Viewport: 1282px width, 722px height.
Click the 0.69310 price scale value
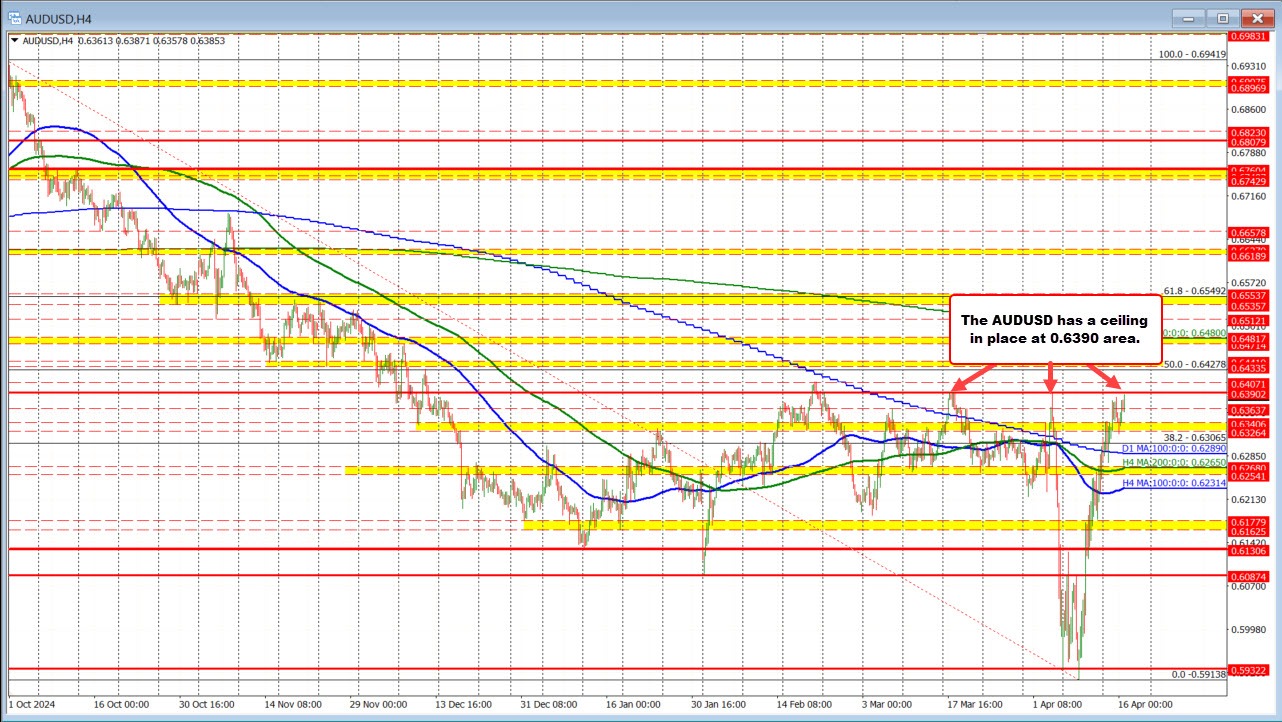1250,65
